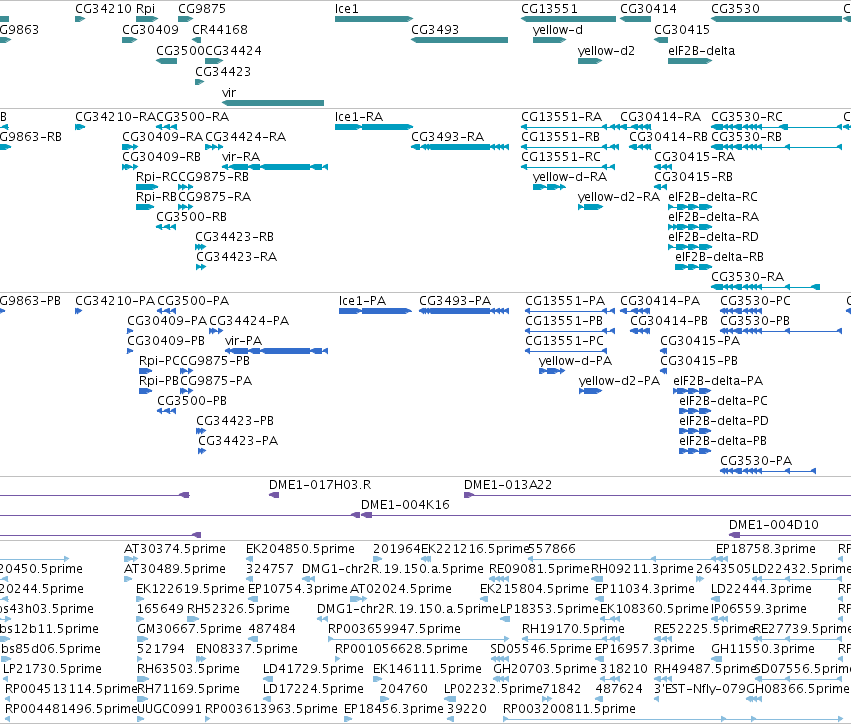851x724 pixels.
Task: Click the DME1-017H03.R clone label
Action: [320, 485]
